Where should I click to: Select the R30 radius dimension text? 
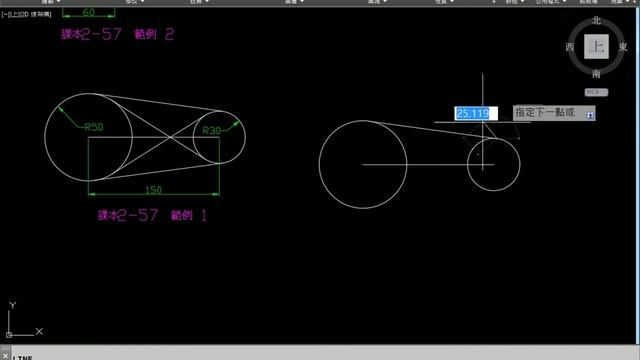211,131
